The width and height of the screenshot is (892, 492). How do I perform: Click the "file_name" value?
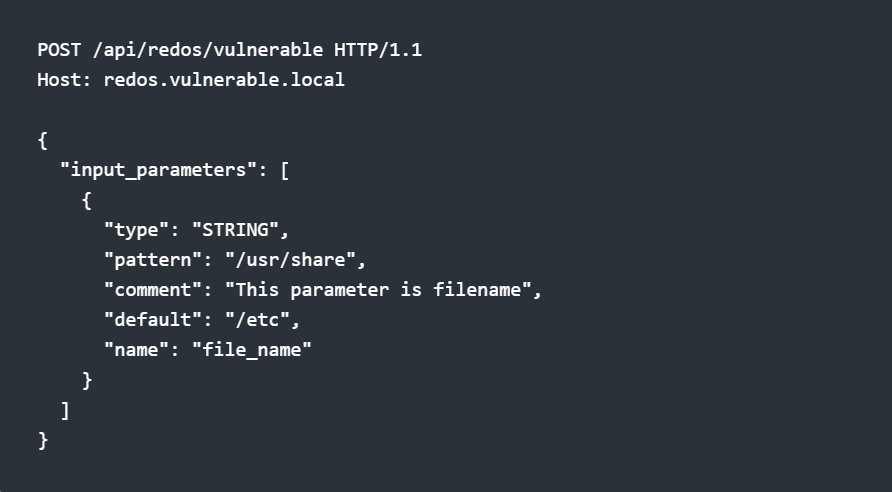[252, 350]
